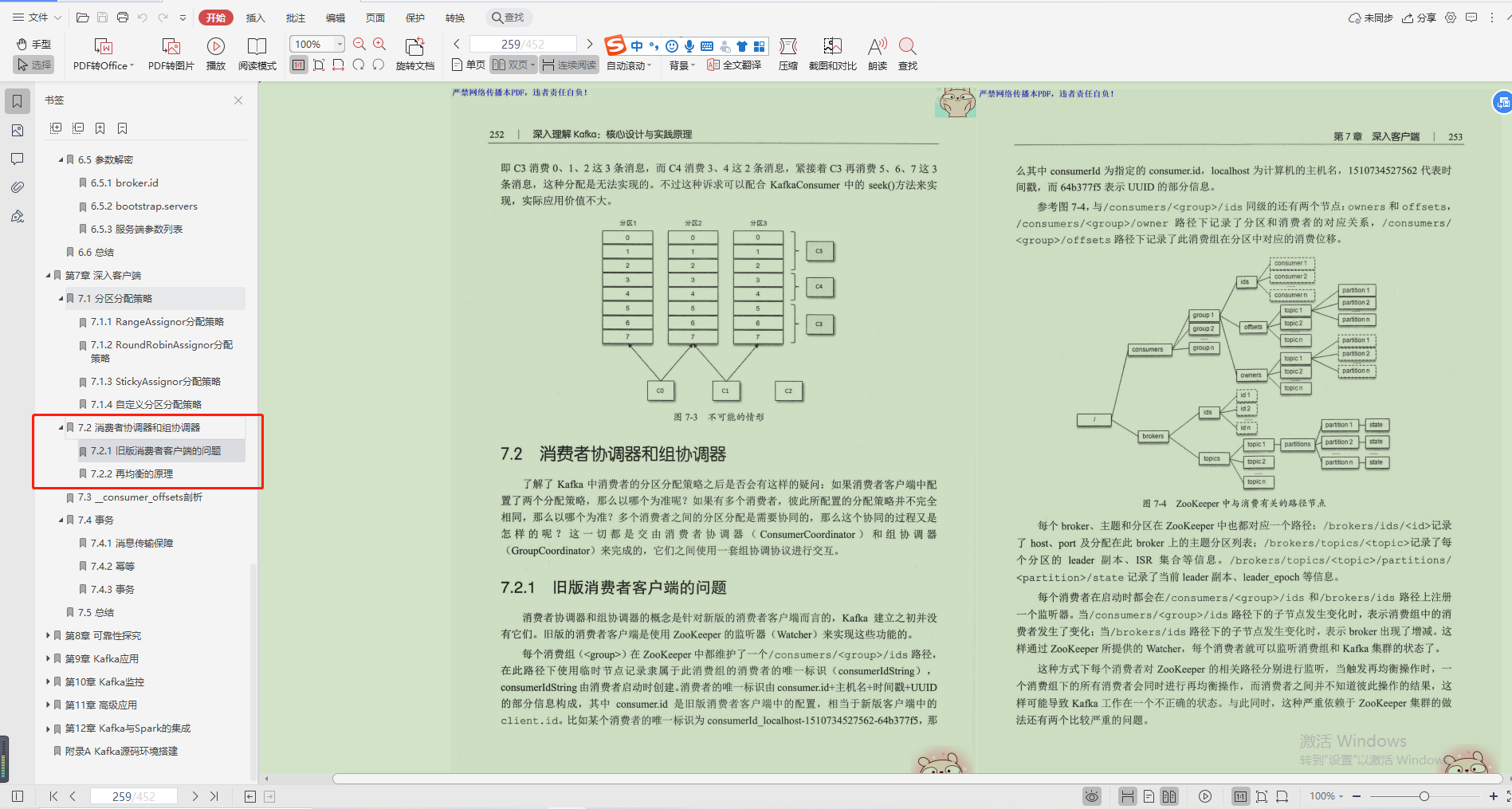Click 旋转文档 rotate document button
Viewport: 1512px width, 809px height.
[414, 54]
